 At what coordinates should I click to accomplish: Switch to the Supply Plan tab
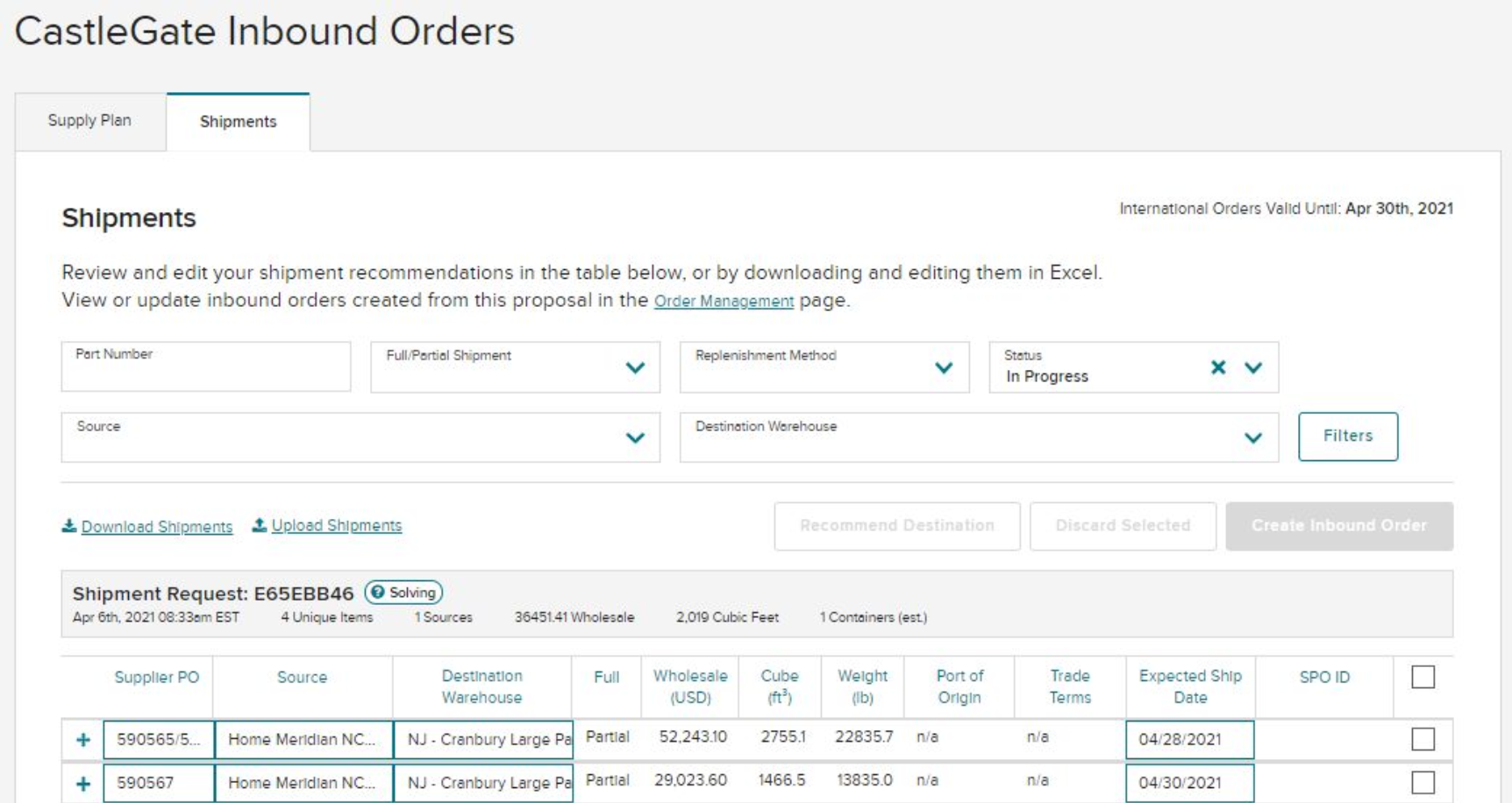point(89,121)
